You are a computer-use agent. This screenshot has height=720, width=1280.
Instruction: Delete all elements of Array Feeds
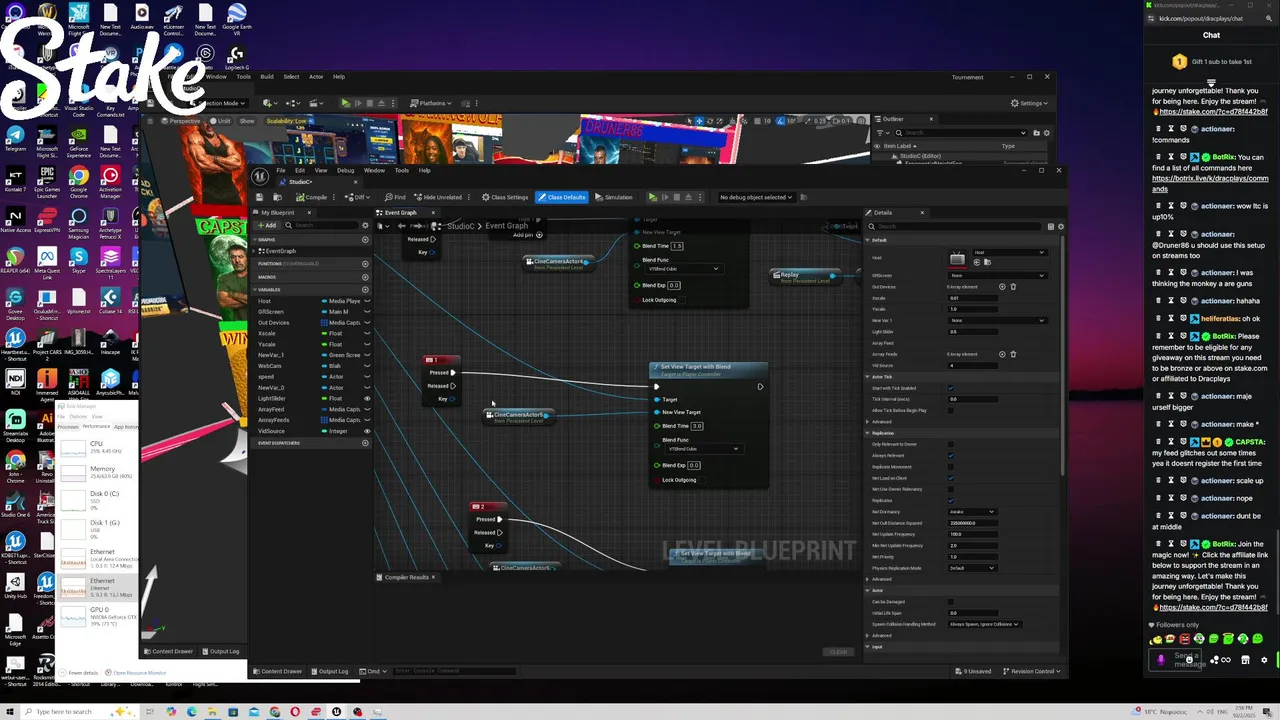[x=1013, y=354]
